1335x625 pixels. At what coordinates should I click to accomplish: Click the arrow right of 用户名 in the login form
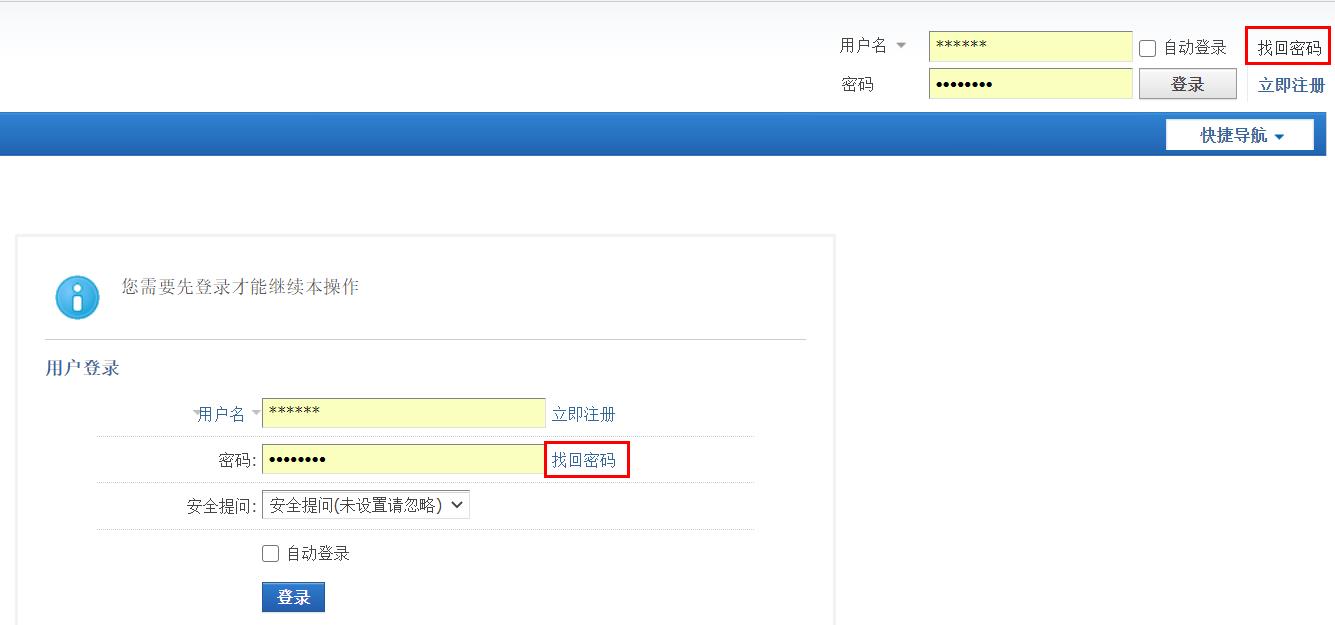pos(256,414)
